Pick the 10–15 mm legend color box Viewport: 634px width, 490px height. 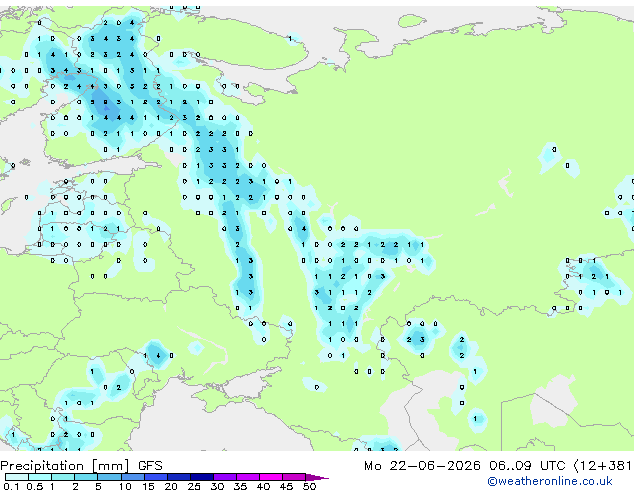(132, 477)
